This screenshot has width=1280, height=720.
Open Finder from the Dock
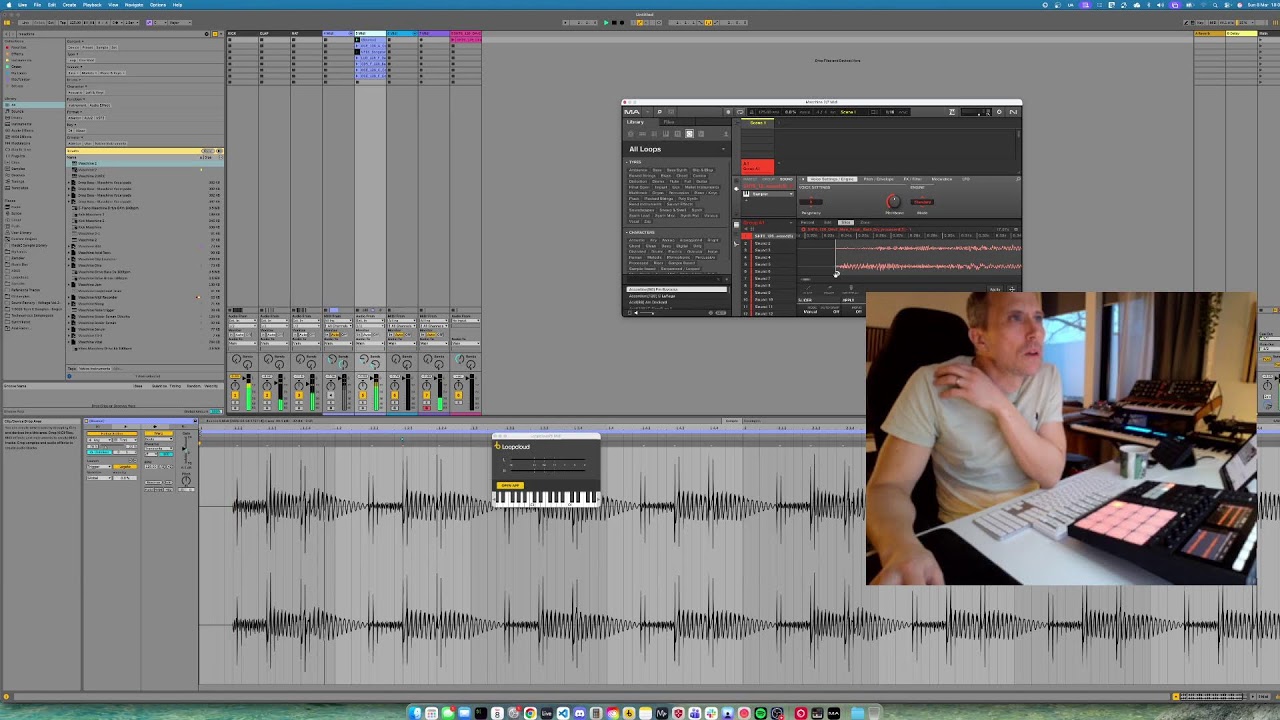(x=415, y=713)
